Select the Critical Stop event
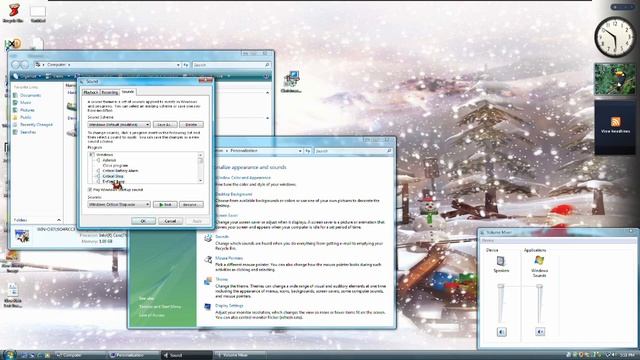The height and width of the screenshot is (360, 640). pos(113,176)
